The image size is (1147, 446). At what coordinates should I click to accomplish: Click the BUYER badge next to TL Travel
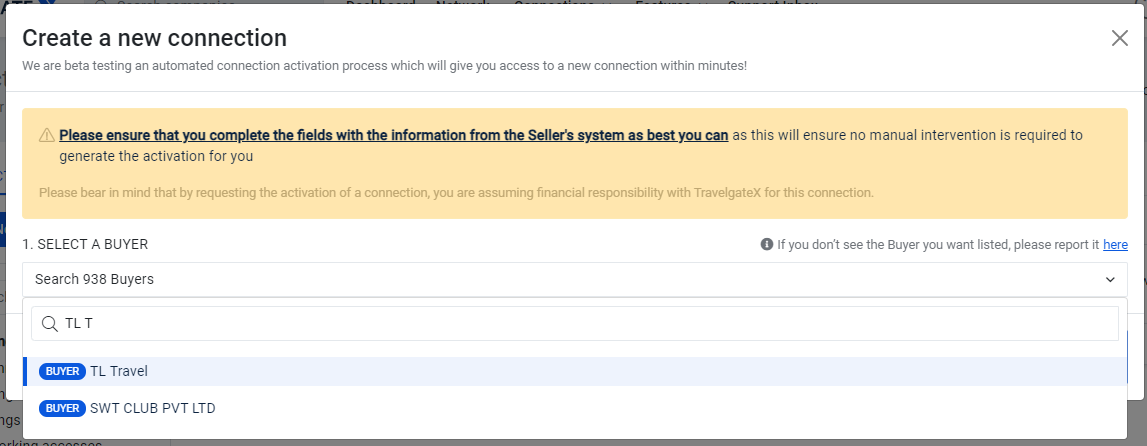62,371
